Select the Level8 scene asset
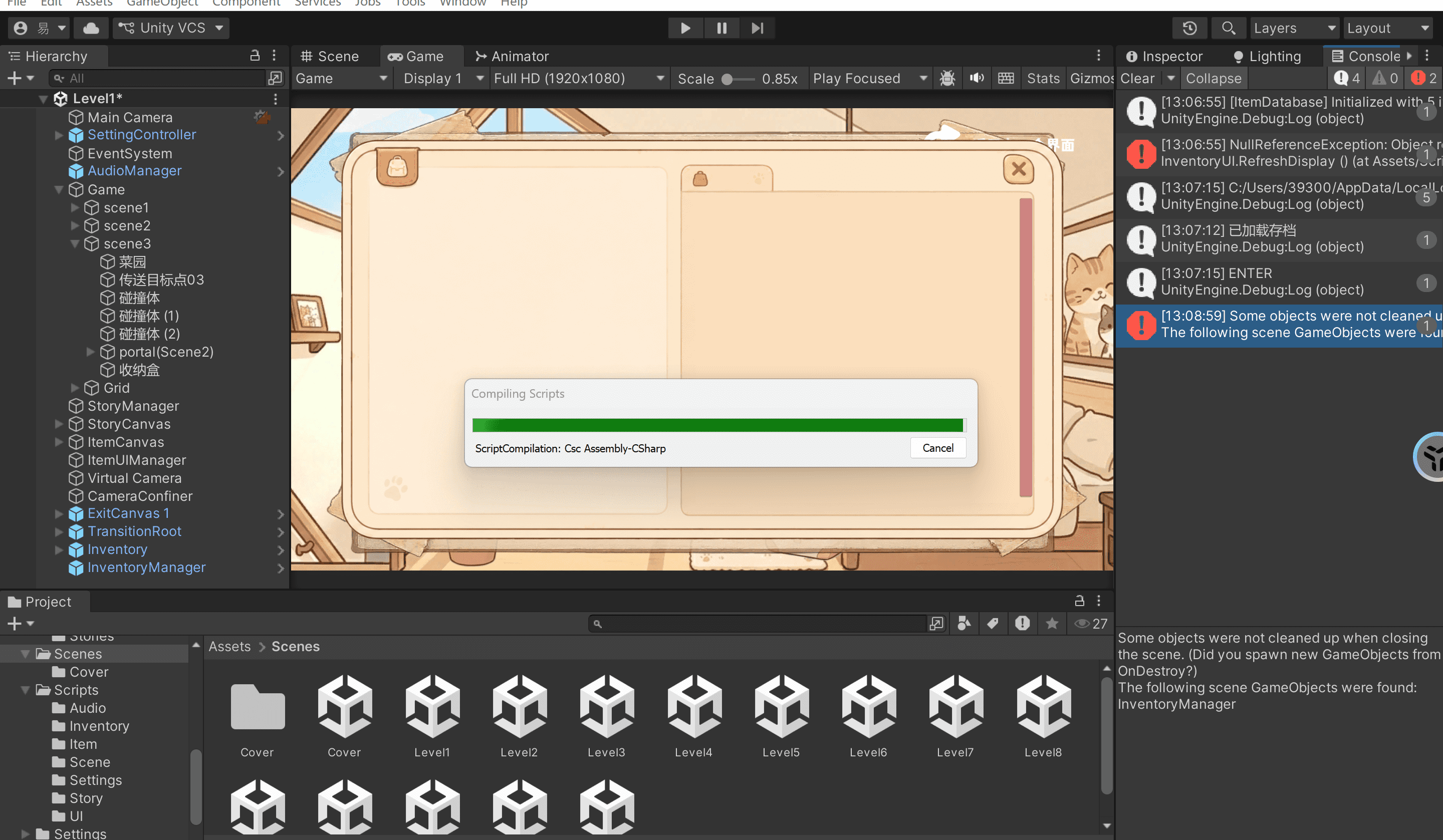 [1043, 716]
